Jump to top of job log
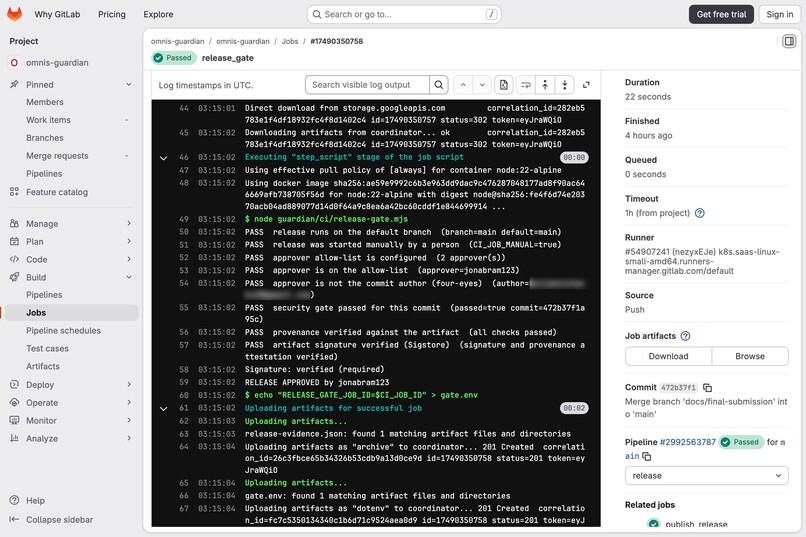 point(545,85)
